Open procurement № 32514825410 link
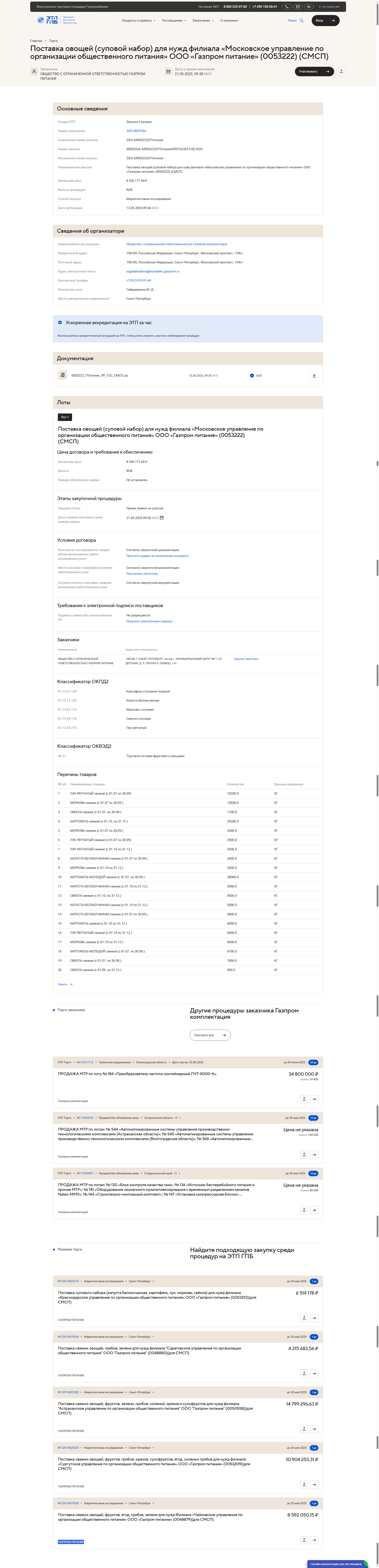379x1568 pixels. point(68,1281)
